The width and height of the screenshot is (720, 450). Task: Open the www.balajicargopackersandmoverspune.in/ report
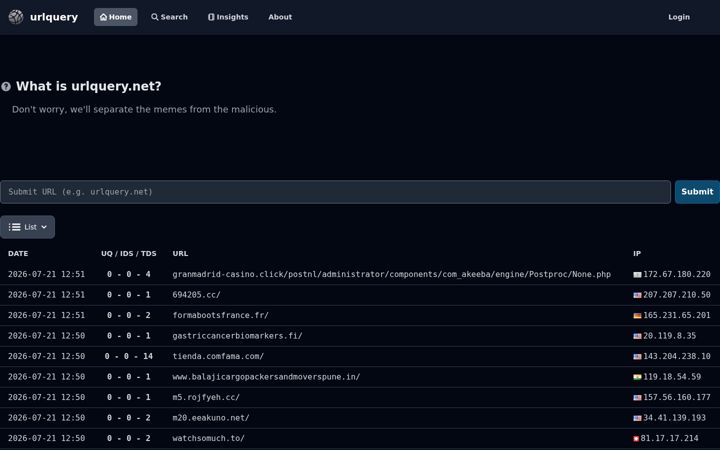[x=266, y=377]
